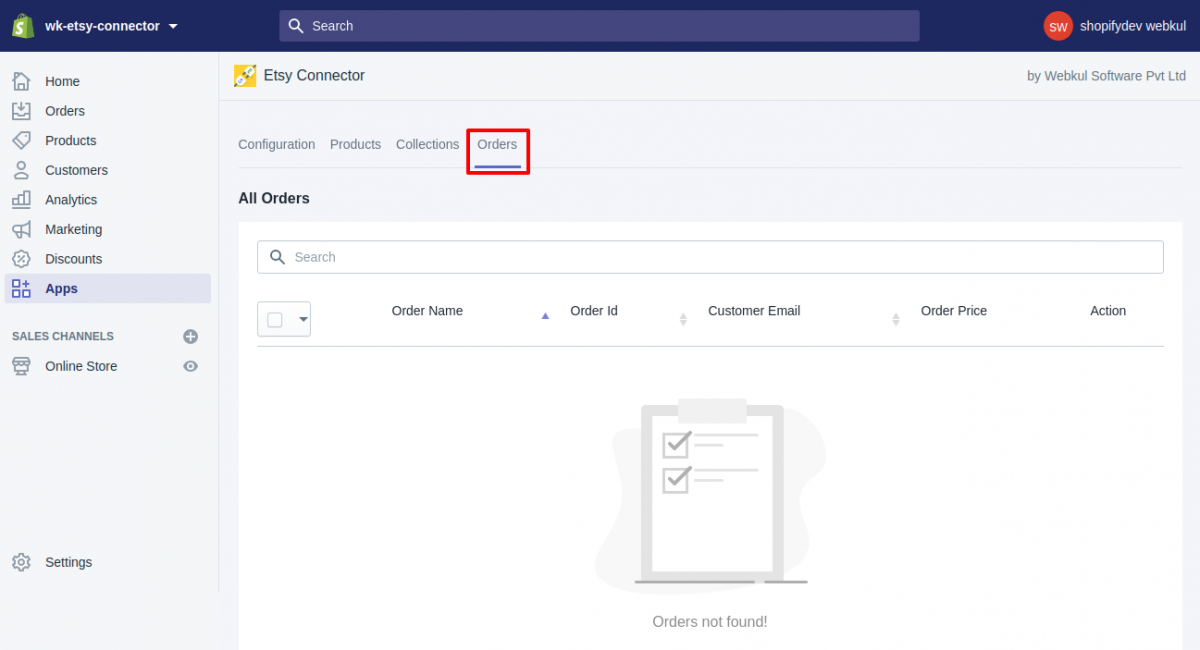This screenshot has width=1200, height=650.
Task: Open Settings in the sidebar
Action: (x=68, y=562)
